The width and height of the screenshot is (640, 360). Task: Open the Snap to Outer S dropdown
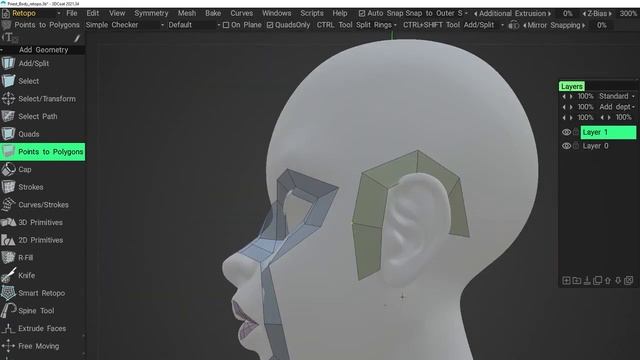436,13
